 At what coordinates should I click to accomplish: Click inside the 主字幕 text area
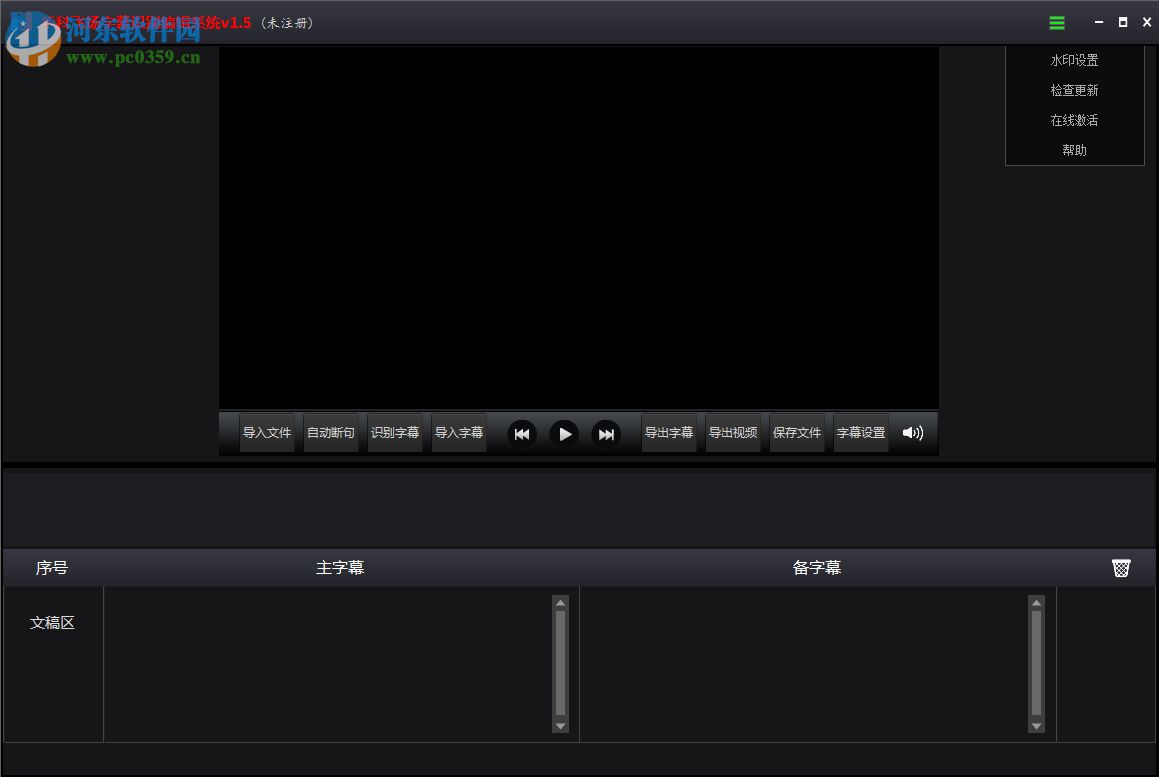coord(328,664)
